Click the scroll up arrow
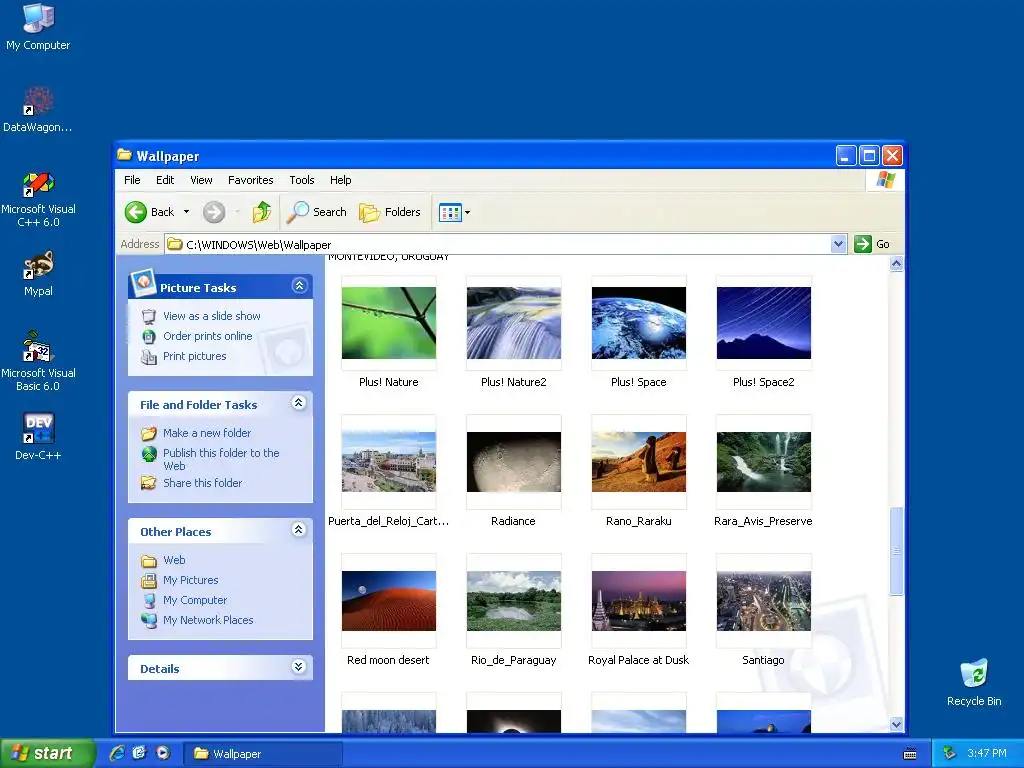 [897, 264]
